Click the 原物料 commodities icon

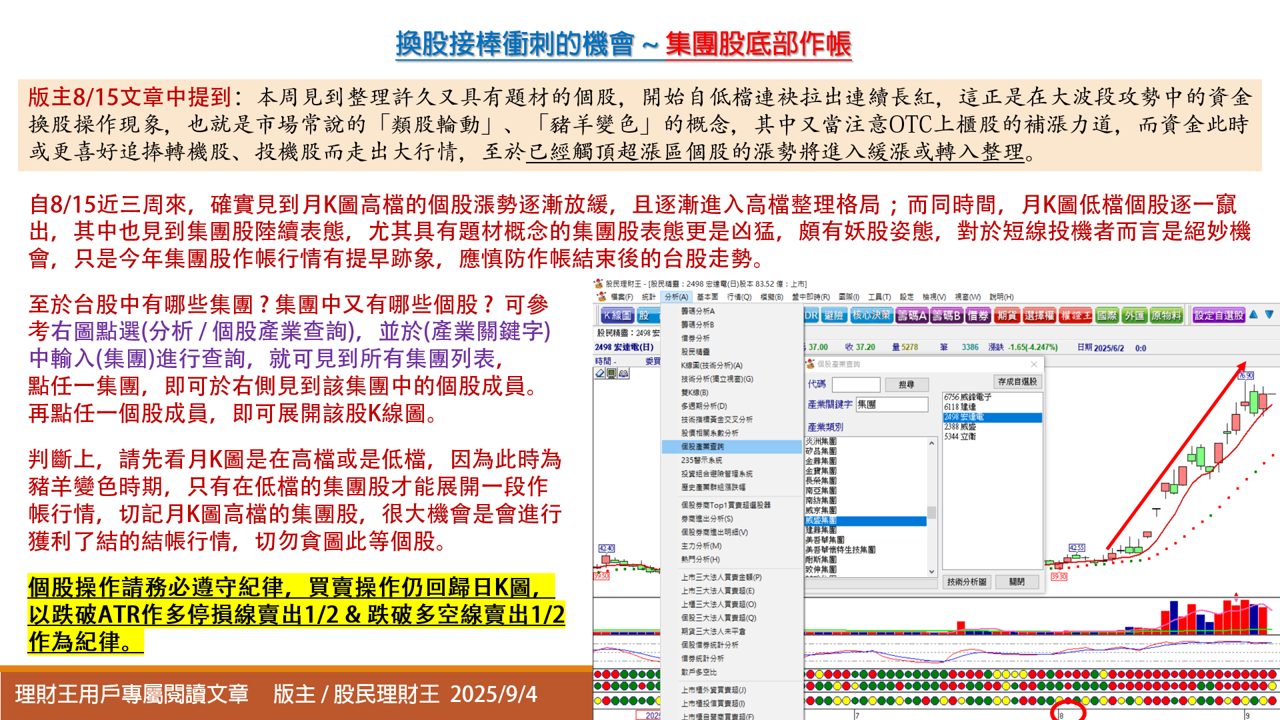pyautogui.click(x=1168, y=312)
